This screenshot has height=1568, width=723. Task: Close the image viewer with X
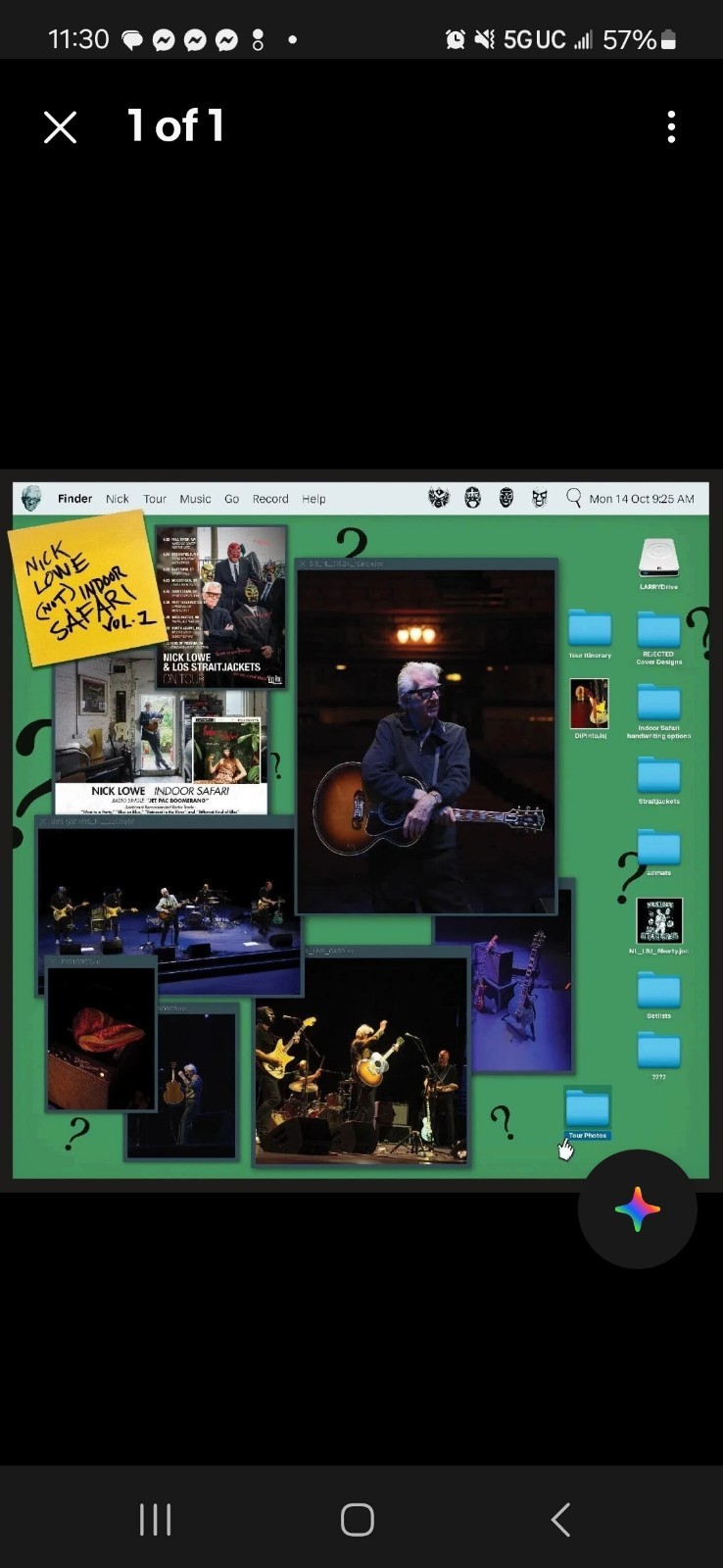click(x=60, y=127)
